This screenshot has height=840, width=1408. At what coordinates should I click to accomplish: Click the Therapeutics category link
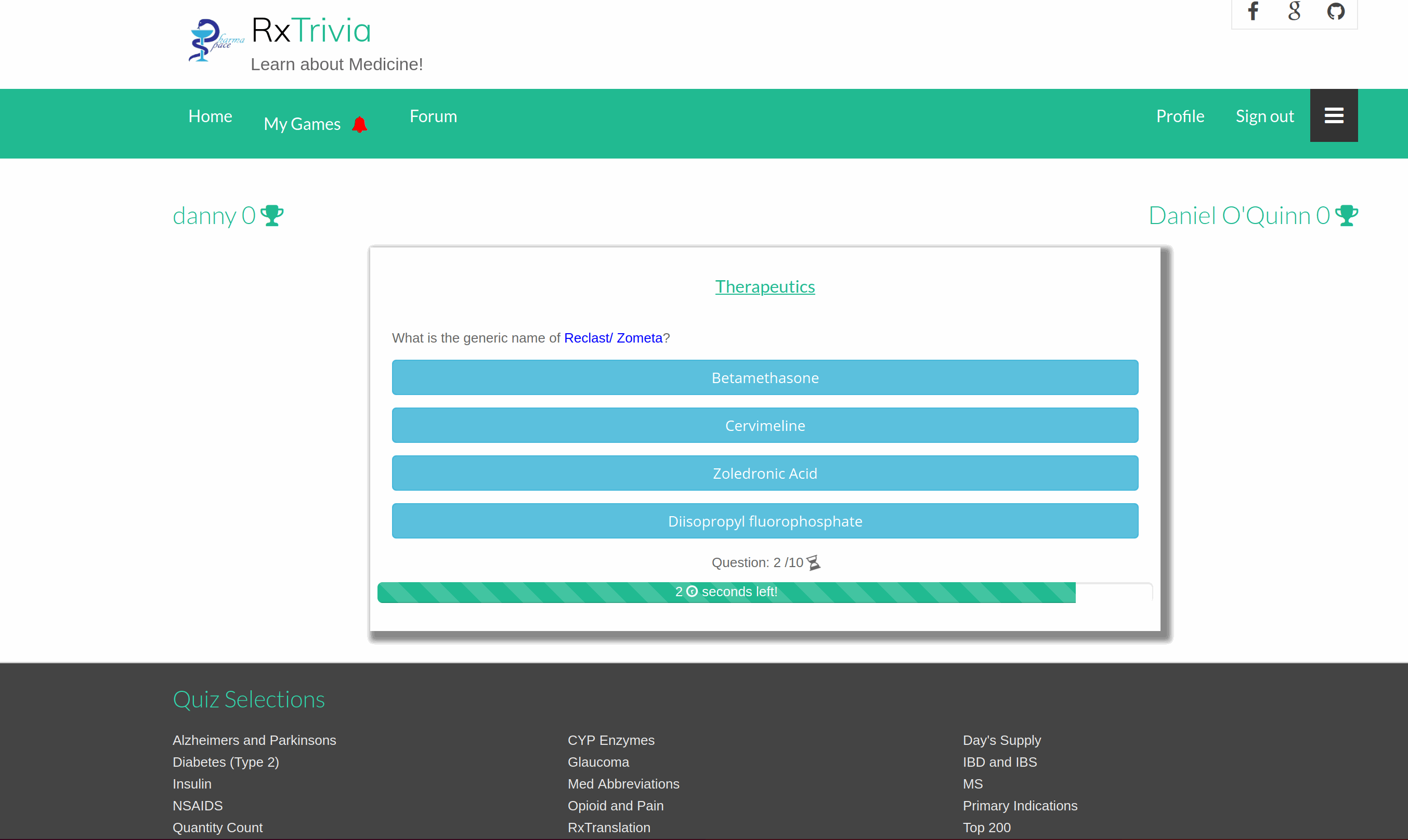pos(764,287)
